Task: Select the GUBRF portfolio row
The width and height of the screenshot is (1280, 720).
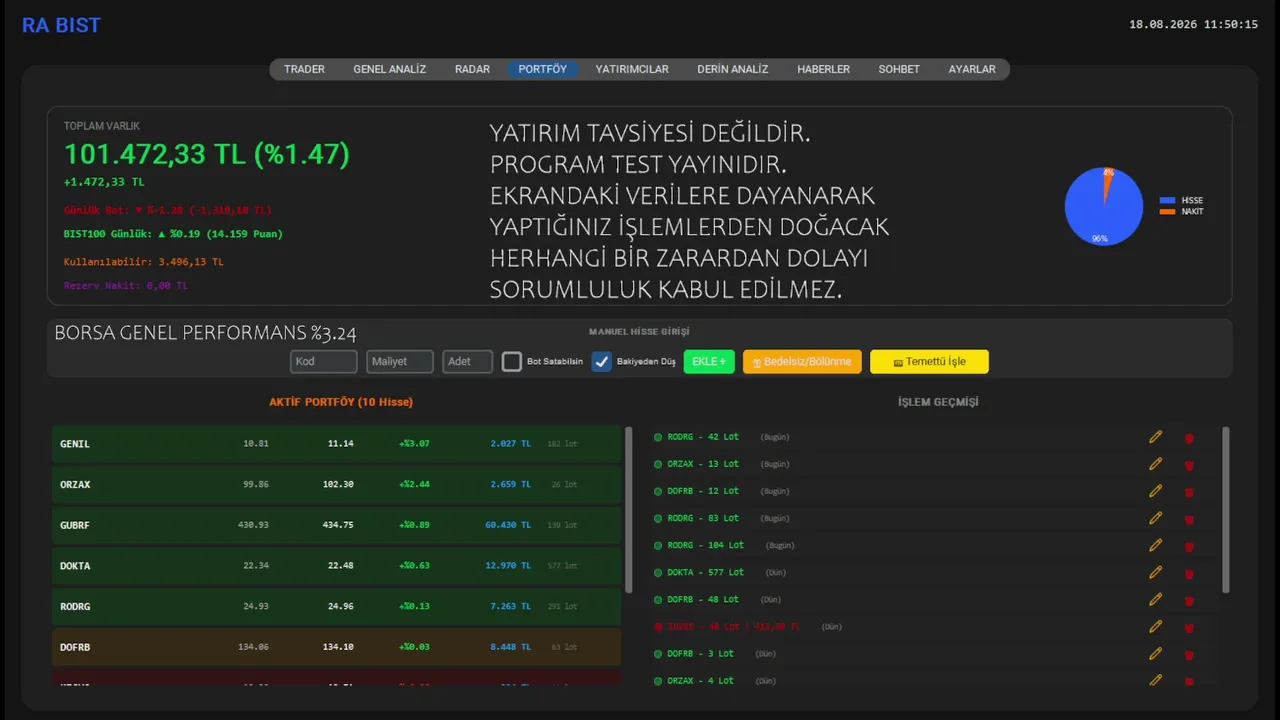Action: 336,525
